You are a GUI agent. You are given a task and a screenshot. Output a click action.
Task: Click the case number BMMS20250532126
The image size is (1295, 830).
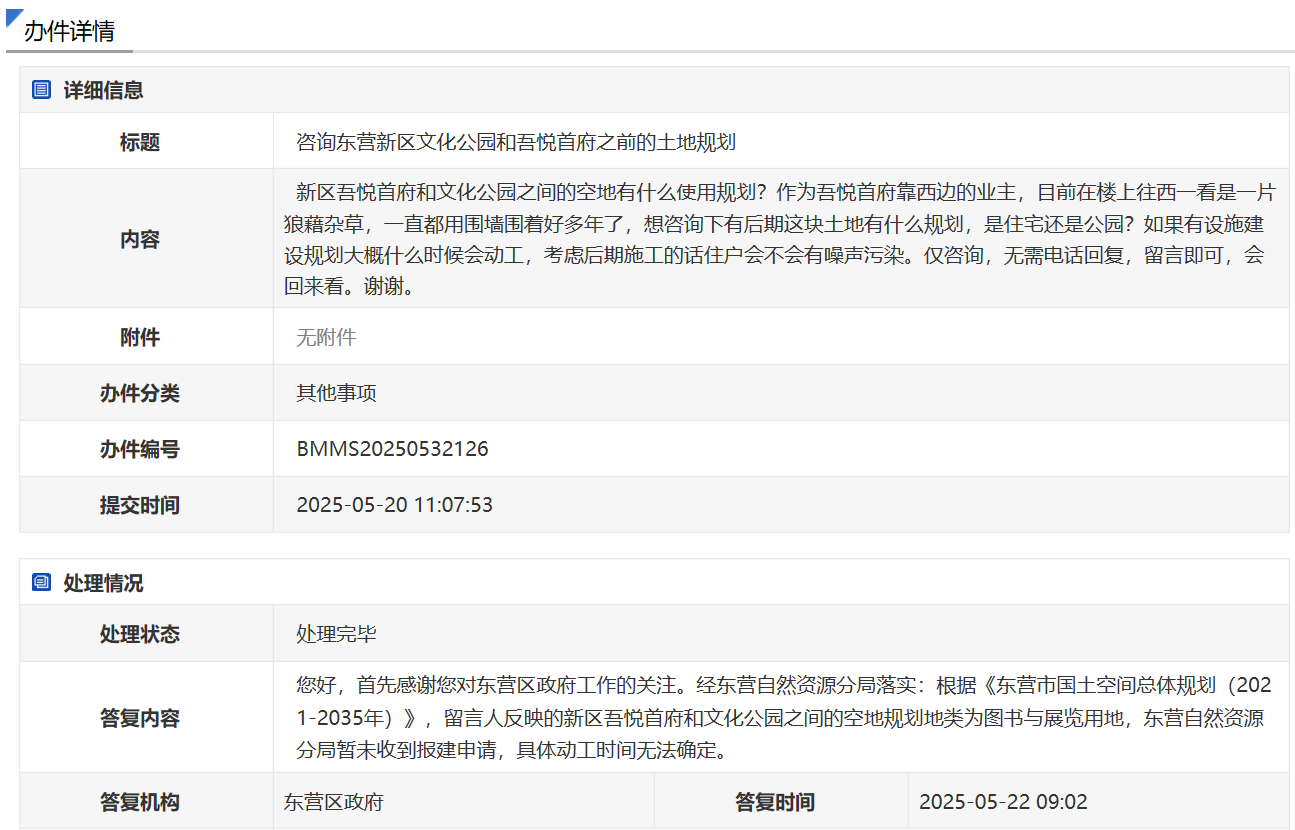(x=392, y=449)
